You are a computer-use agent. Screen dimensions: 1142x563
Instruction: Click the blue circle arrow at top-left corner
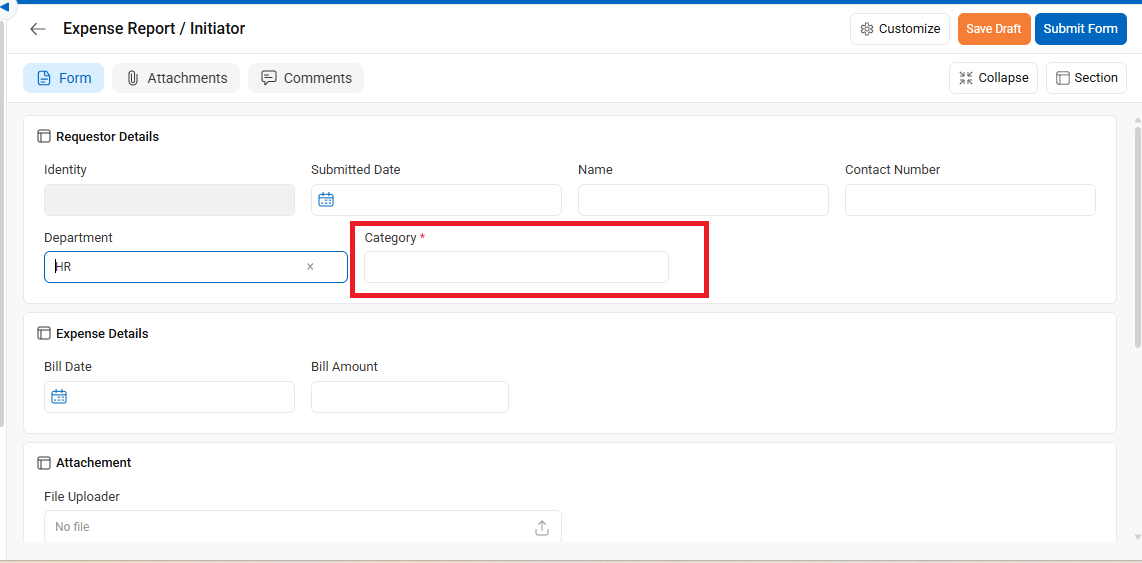(x=4, y=7)
